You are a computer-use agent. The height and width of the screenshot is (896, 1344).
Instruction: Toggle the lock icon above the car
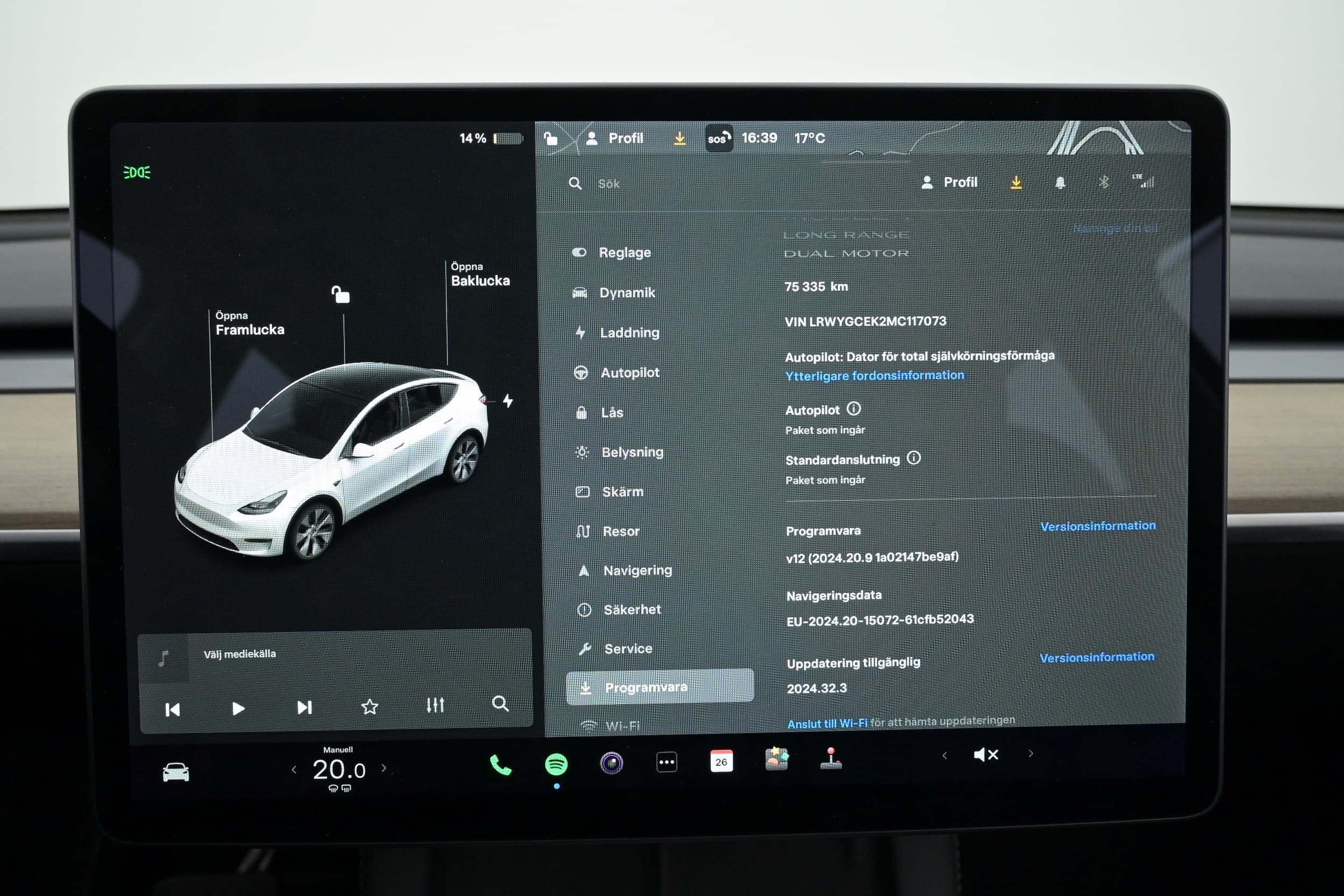341,295
